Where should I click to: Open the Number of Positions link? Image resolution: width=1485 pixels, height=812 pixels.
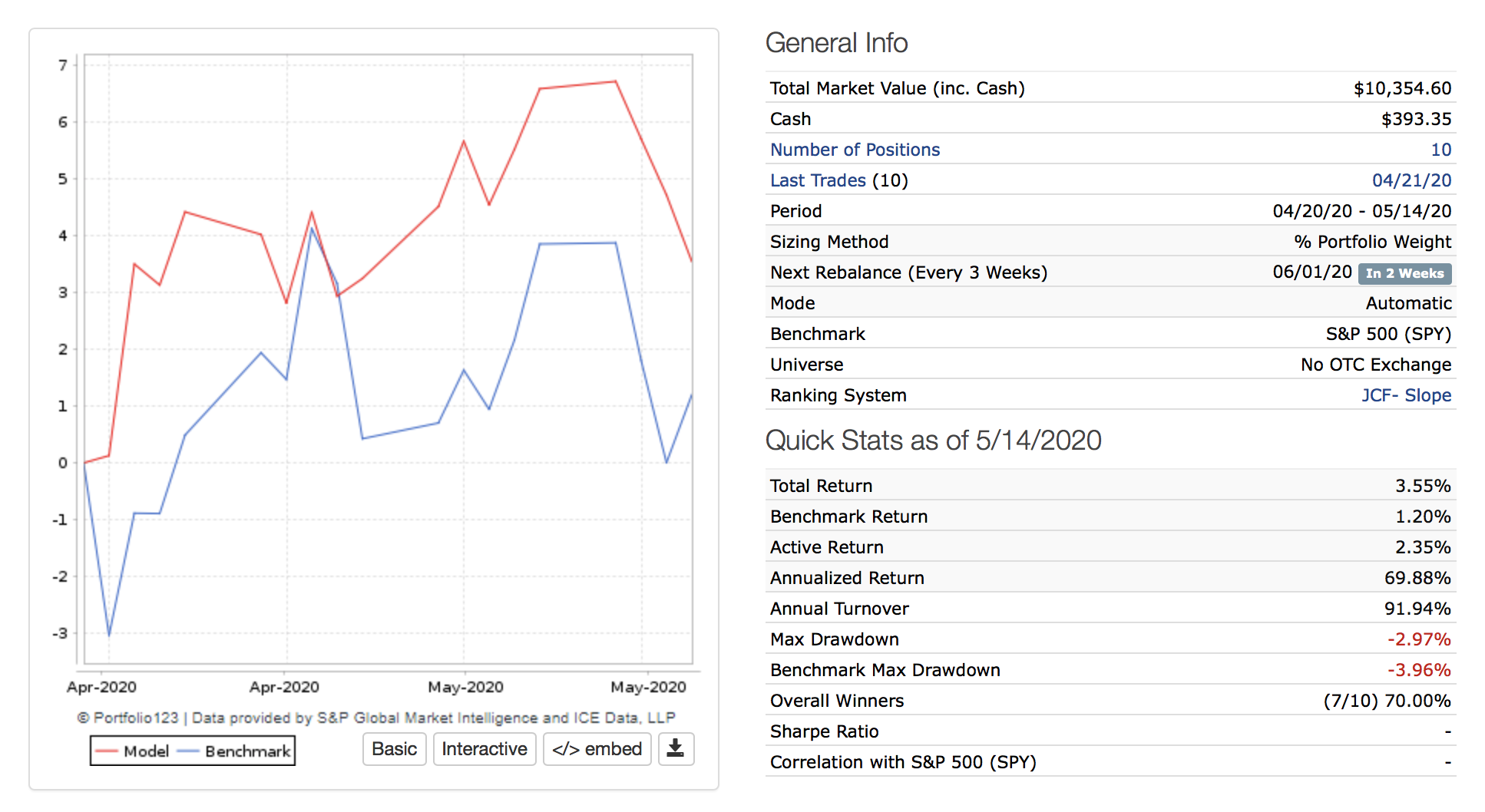pyautogui.click(x=855, y=150)
